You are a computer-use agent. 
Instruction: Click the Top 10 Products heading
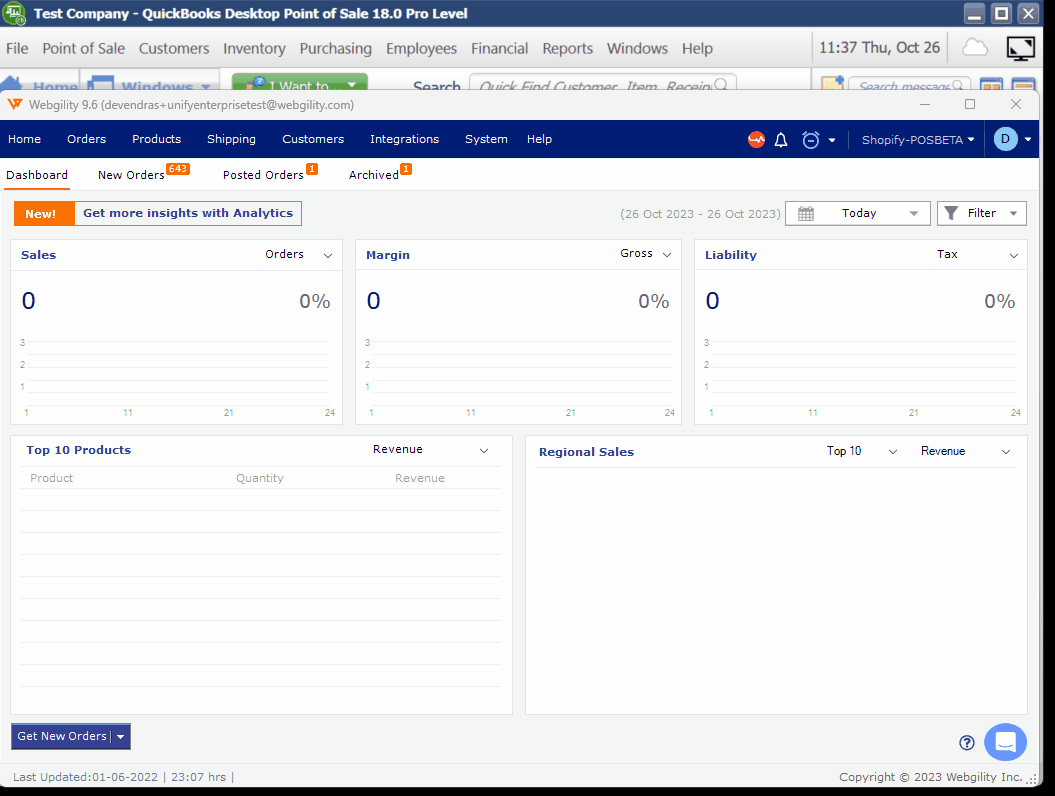pyautogui.click(x=79, y=450)
